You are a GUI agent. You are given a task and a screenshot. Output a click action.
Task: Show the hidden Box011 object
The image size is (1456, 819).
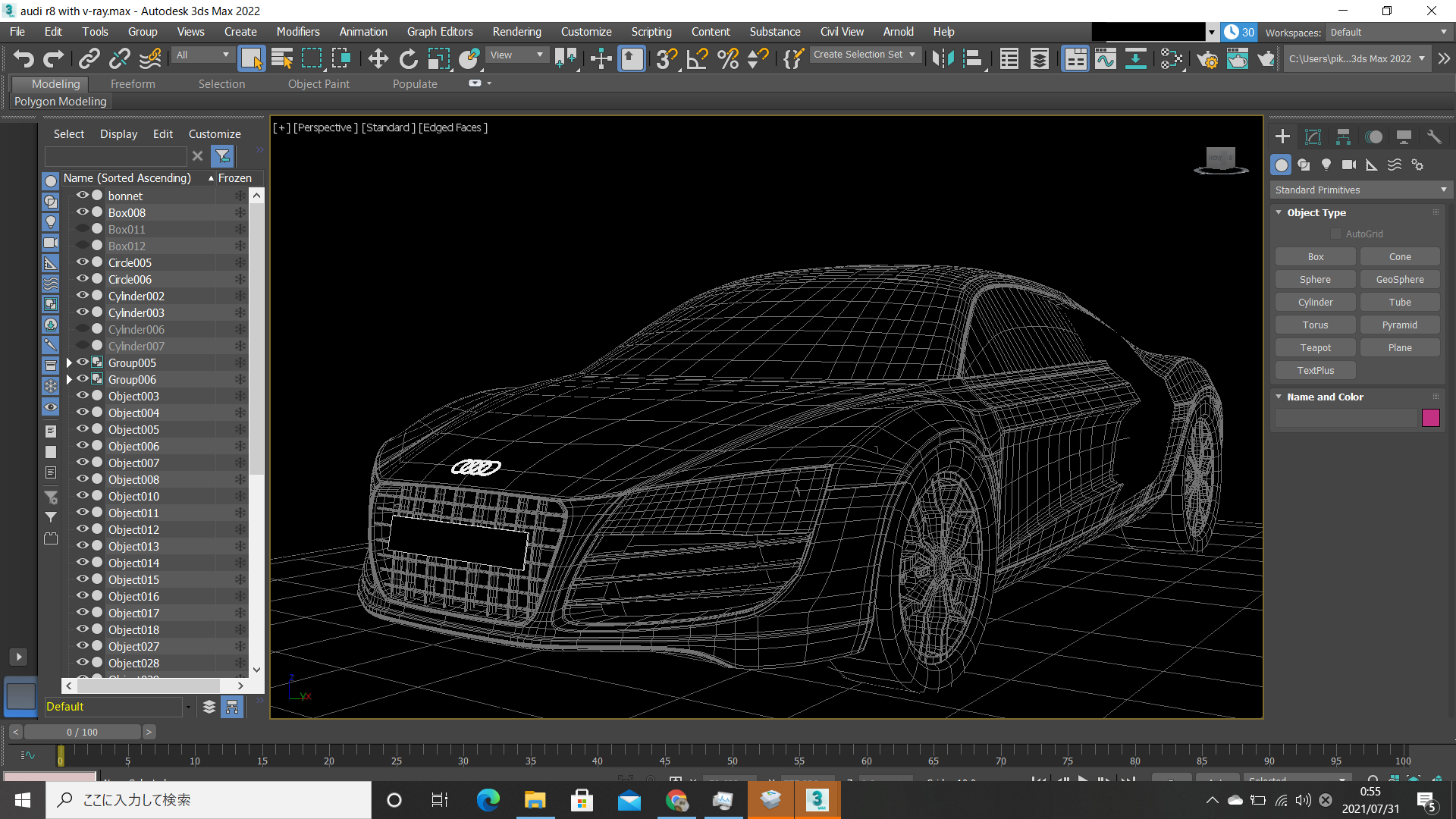[82, 228]
